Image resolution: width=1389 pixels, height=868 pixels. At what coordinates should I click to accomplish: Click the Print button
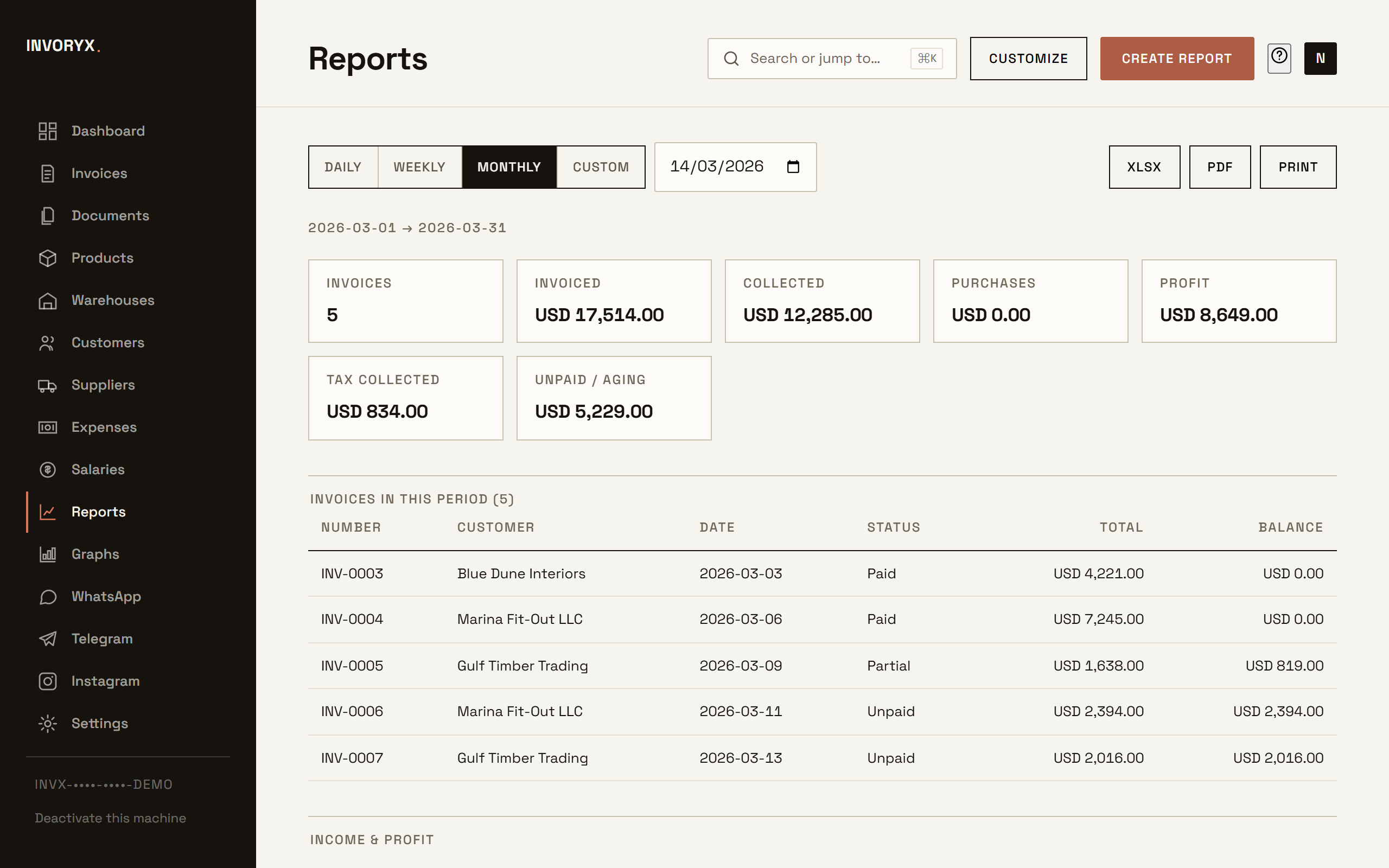tap(1298, 167)
